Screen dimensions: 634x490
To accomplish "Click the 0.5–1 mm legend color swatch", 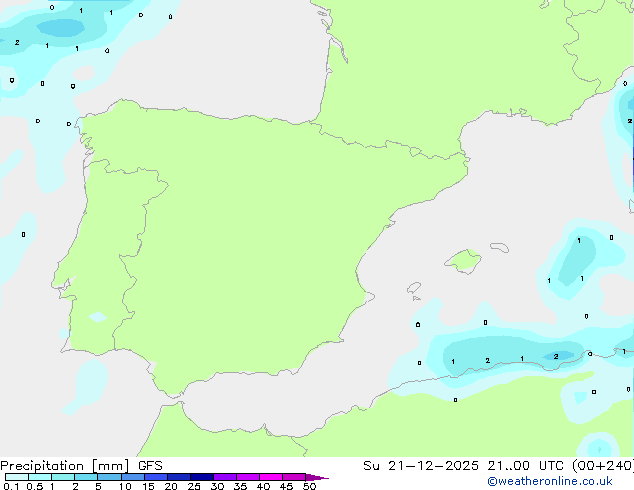I will 40,477.
